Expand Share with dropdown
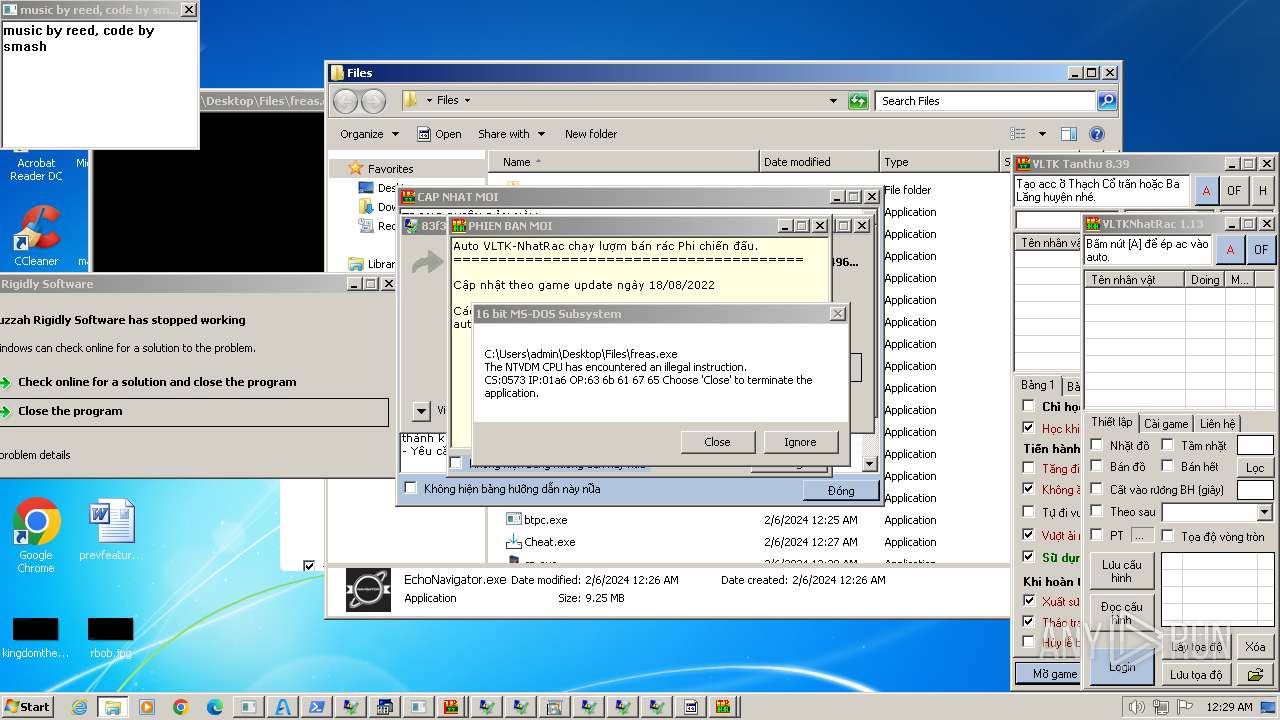 (x=511, y=134)
